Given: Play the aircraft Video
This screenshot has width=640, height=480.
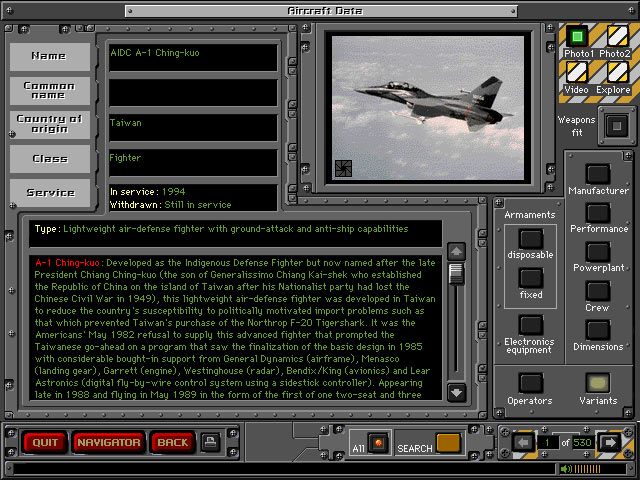Looking at the screenshot, I should point(577,72).
